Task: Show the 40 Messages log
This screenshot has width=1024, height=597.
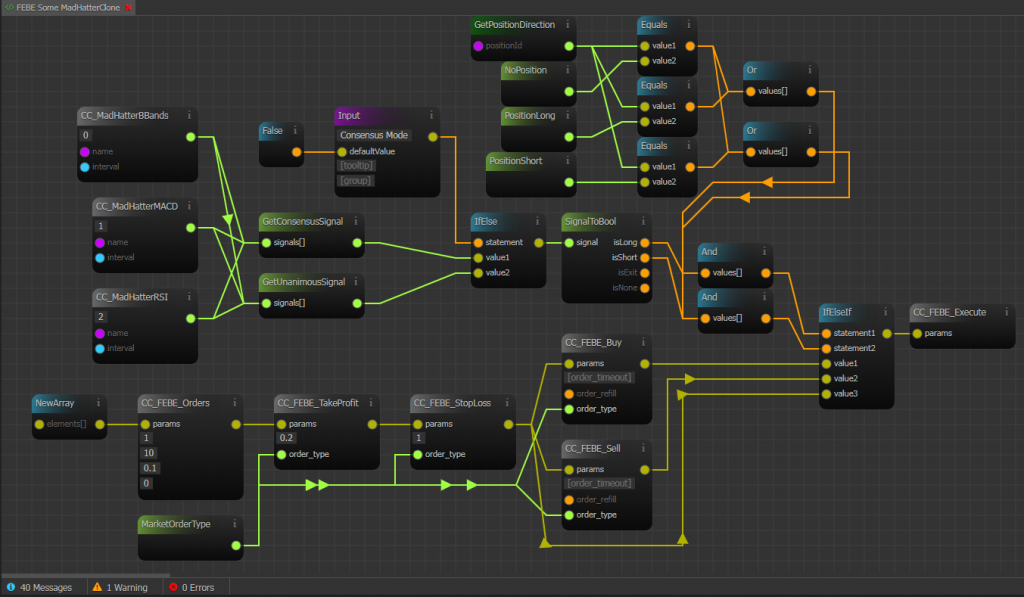Action: (46, 587)
